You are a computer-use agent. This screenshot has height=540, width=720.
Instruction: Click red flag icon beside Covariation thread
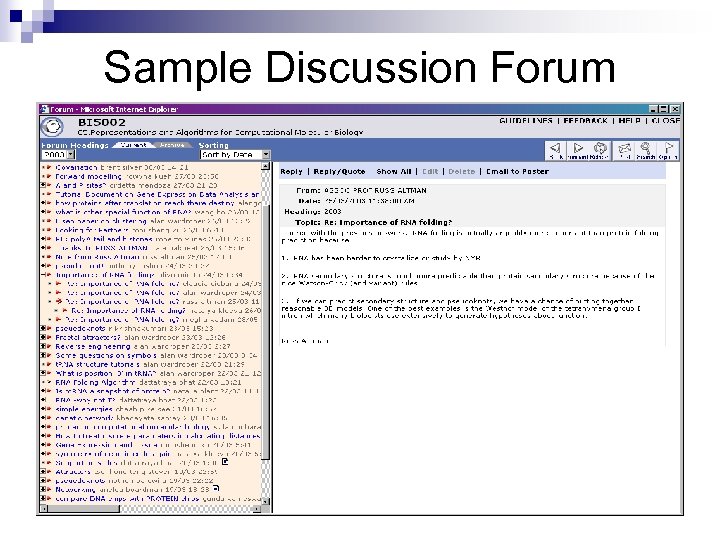(48, 167)
